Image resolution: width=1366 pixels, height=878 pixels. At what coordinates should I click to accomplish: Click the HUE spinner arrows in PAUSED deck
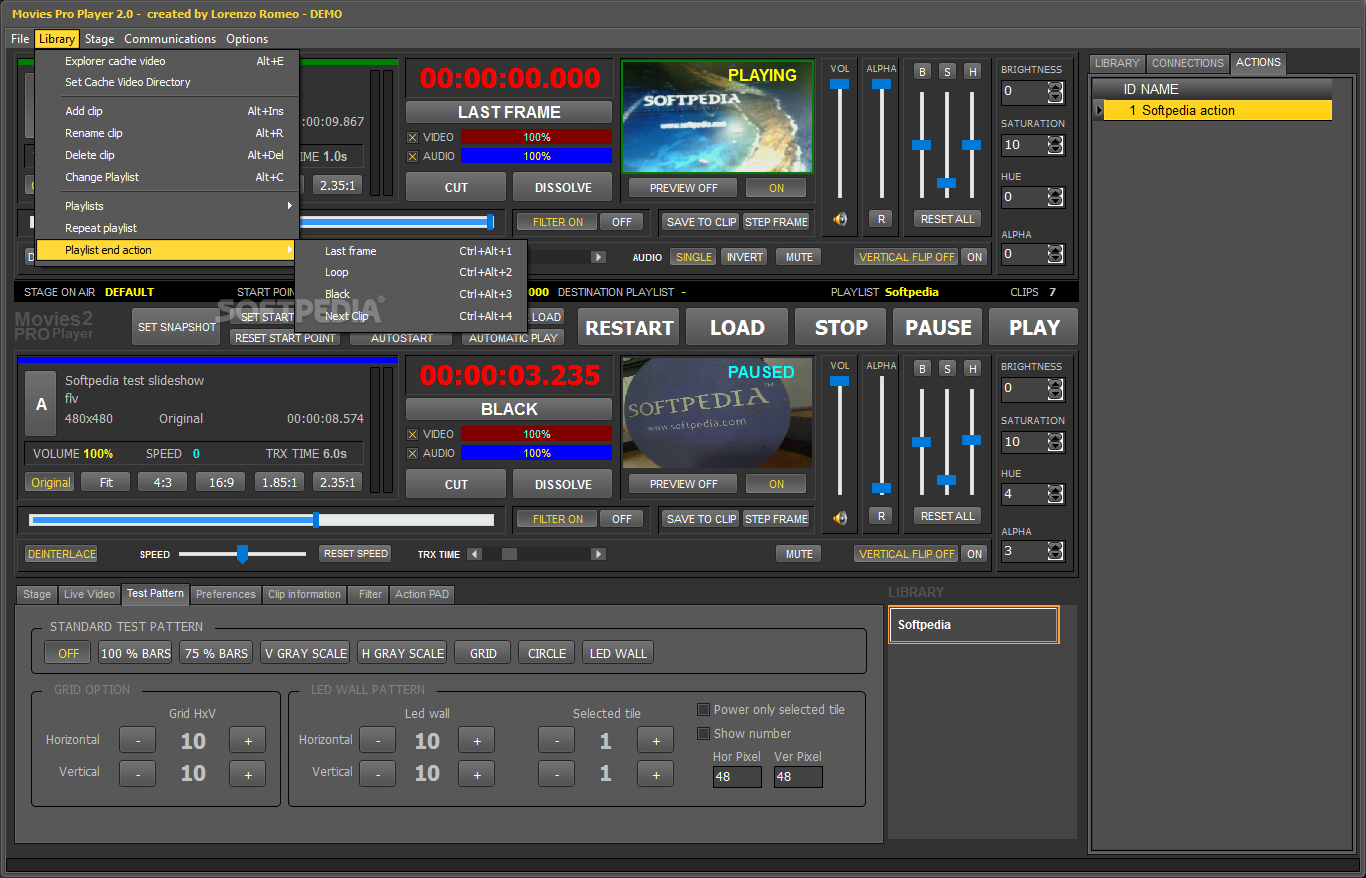pyautogui.click(x=1055, y=494)
